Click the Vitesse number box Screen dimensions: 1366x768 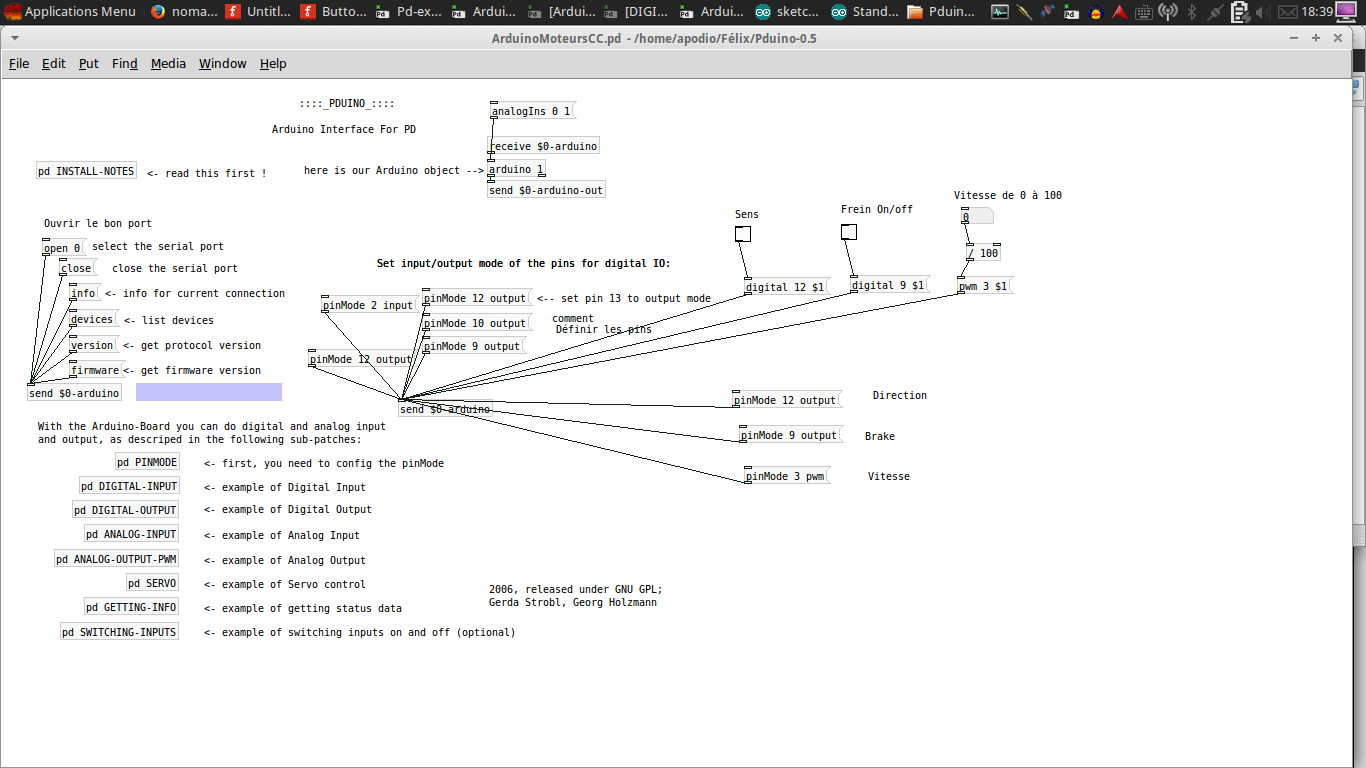coord(976,217)
